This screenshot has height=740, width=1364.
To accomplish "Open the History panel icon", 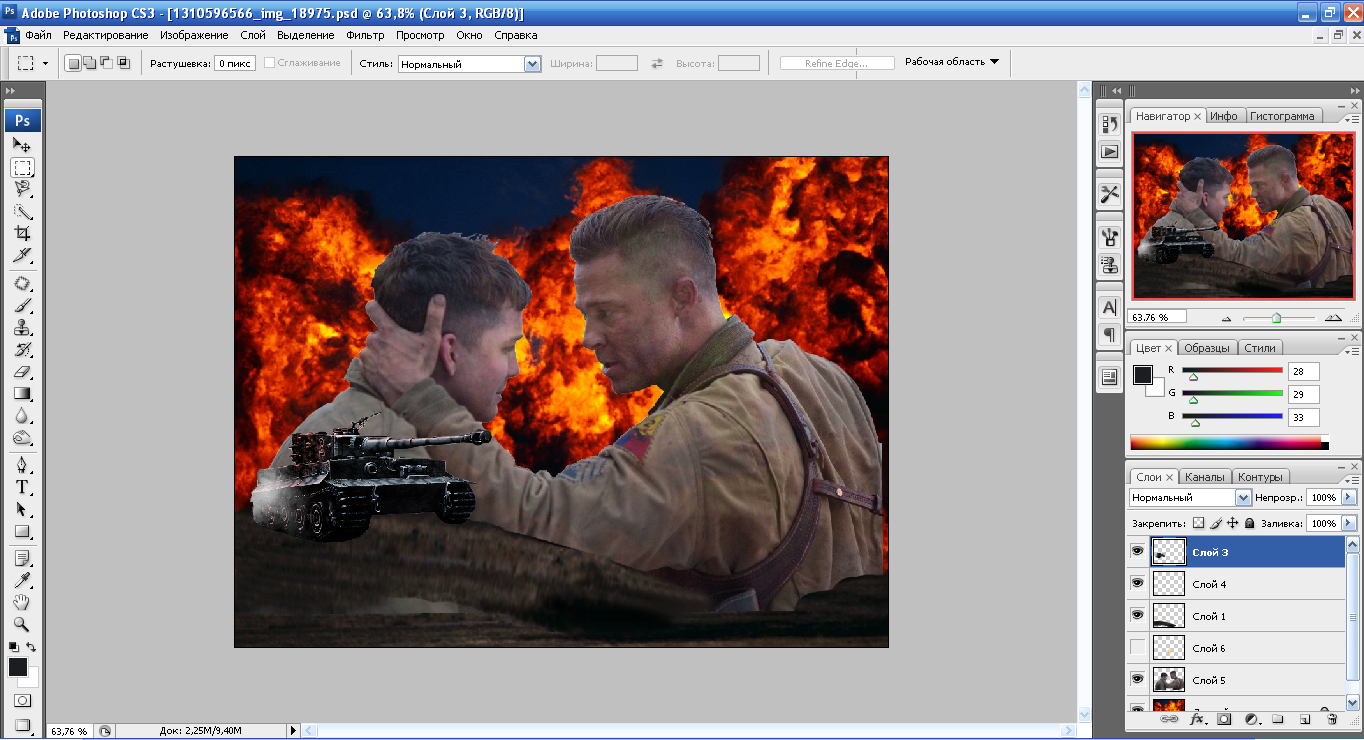I will [1109, 124].
